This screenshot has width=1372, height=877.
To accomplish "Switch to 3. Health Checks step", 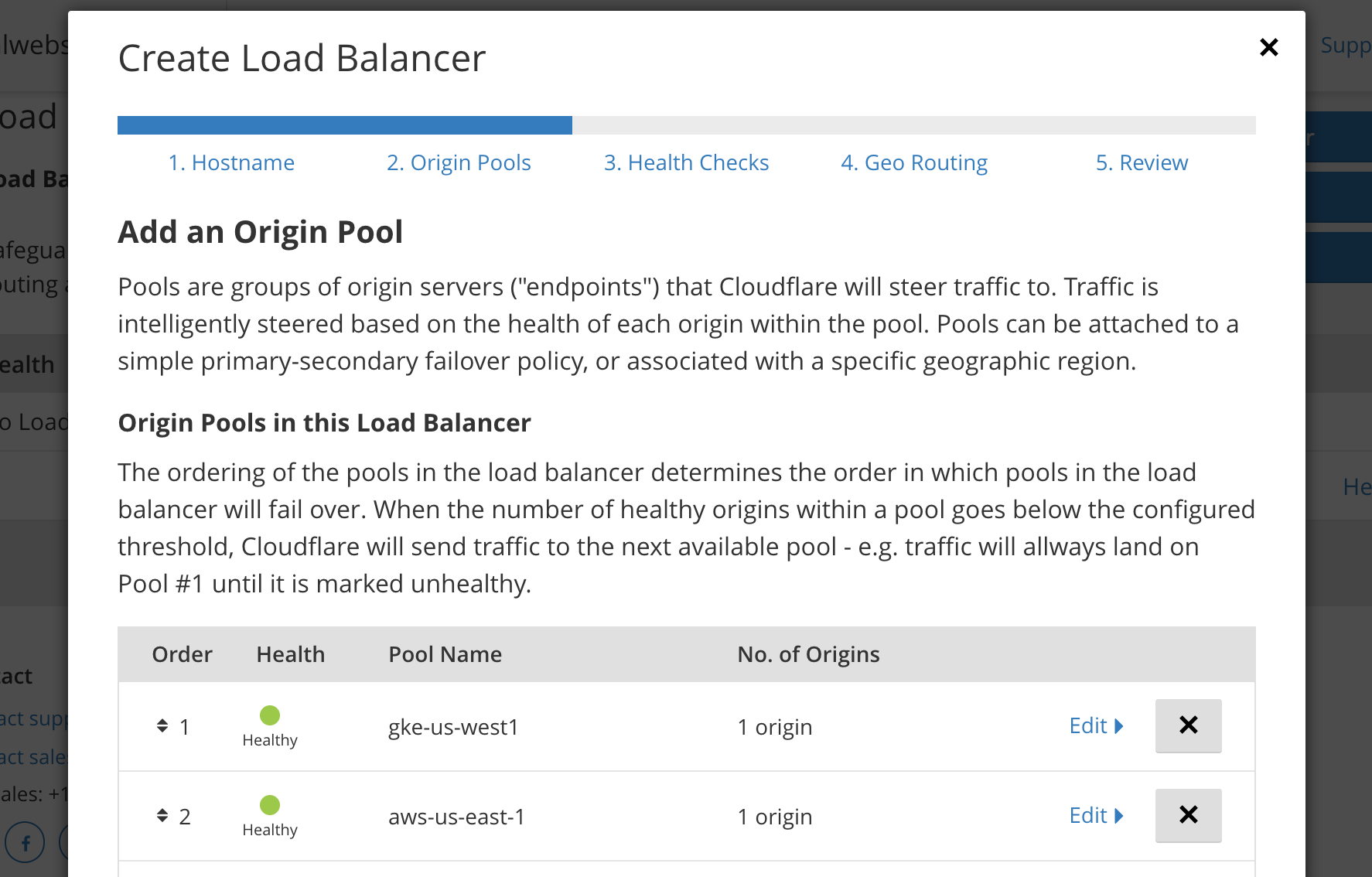I will click(x=686, y=162).
